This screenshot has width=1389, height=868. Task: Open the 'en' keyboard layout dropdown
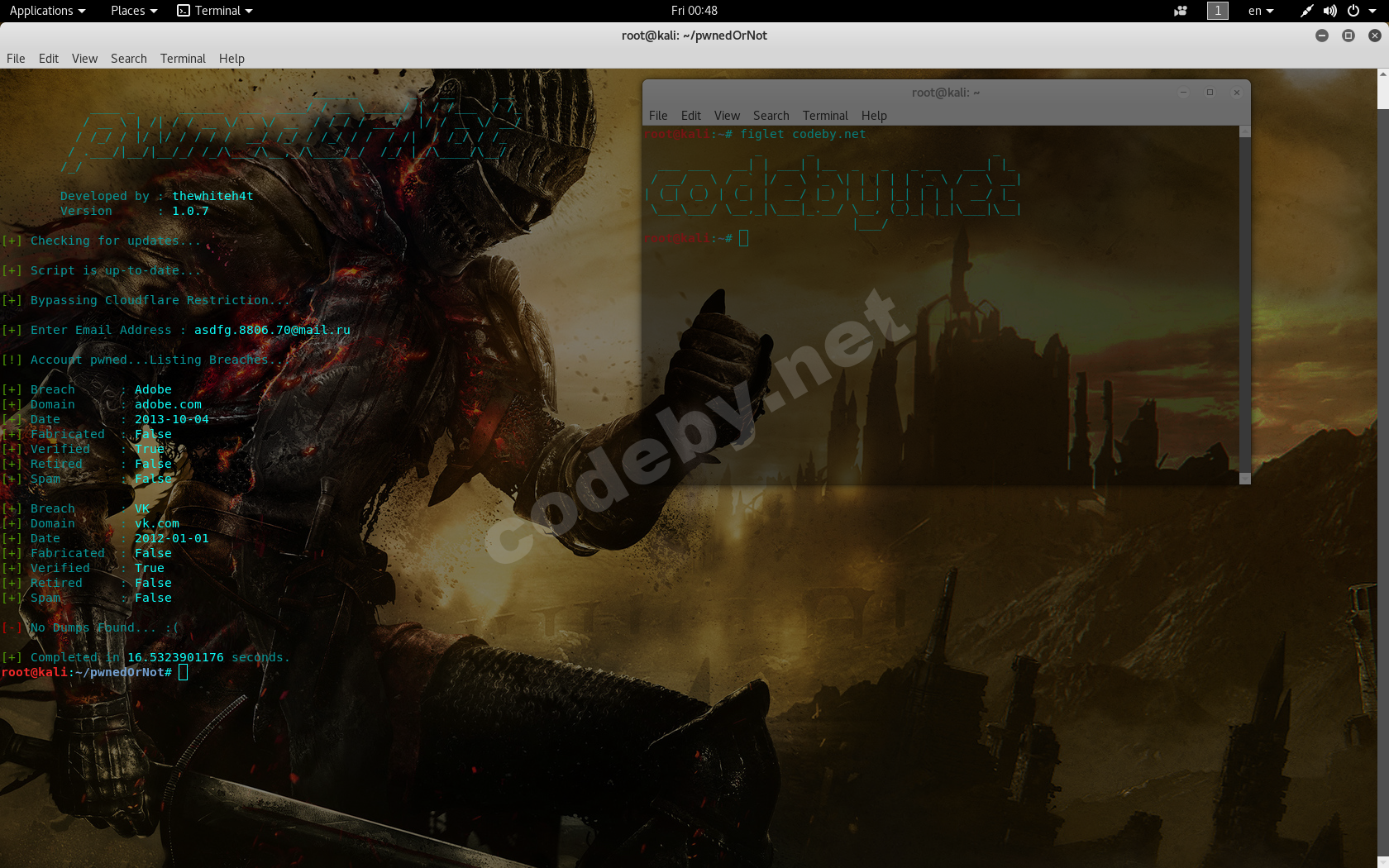click(1261, 11)
